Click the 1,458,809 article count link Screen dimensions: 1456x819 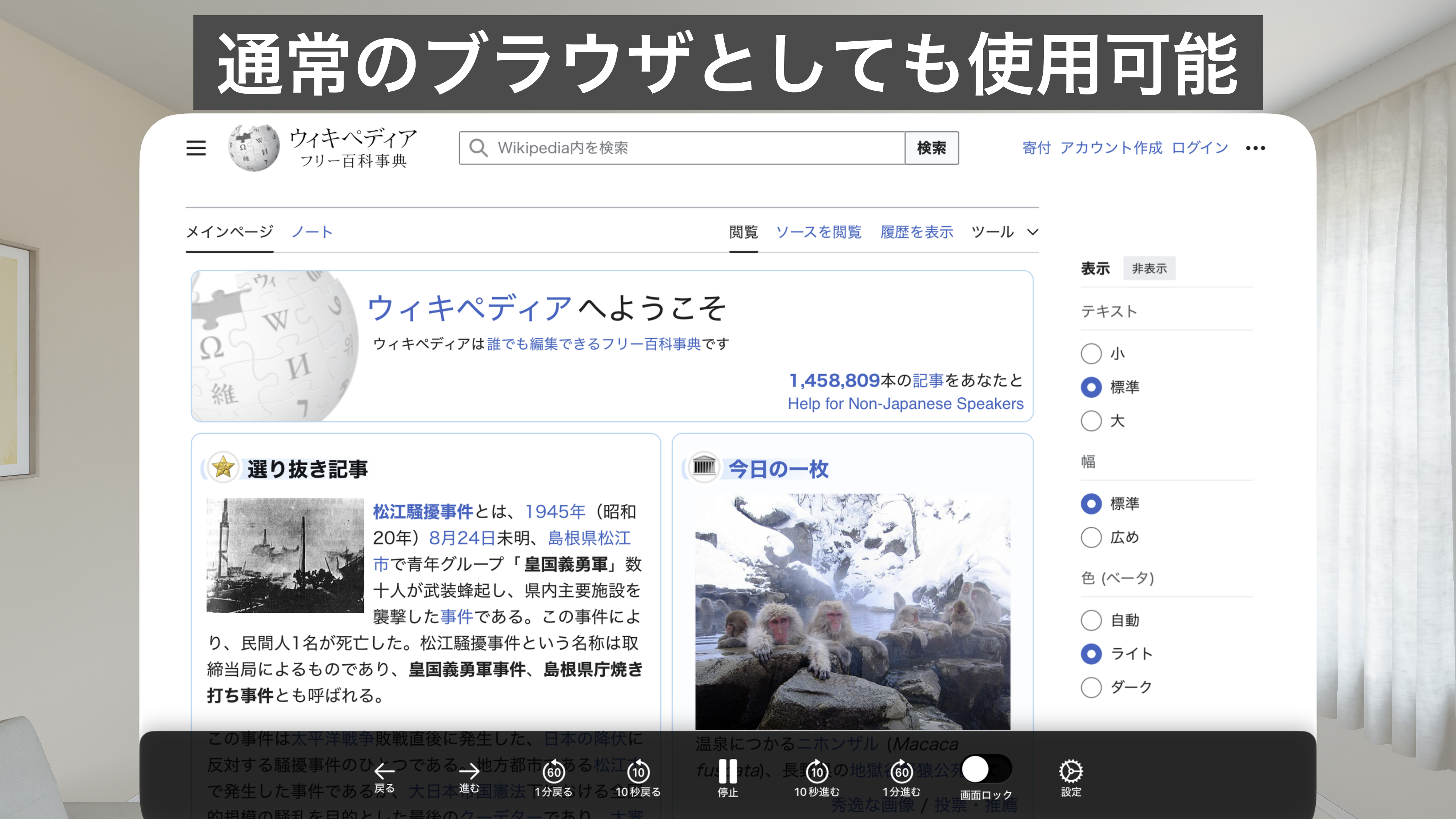[834, 380]
